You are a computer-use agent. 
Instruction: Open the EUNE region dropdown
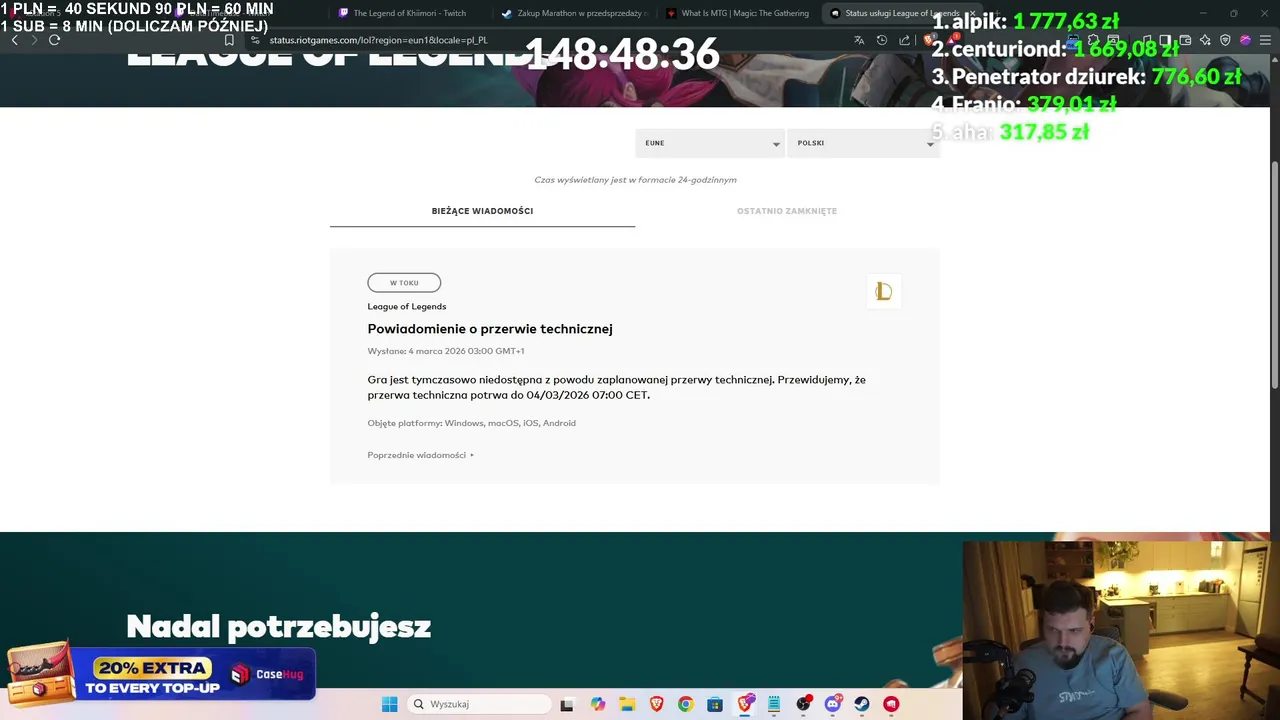click(710, 143)
